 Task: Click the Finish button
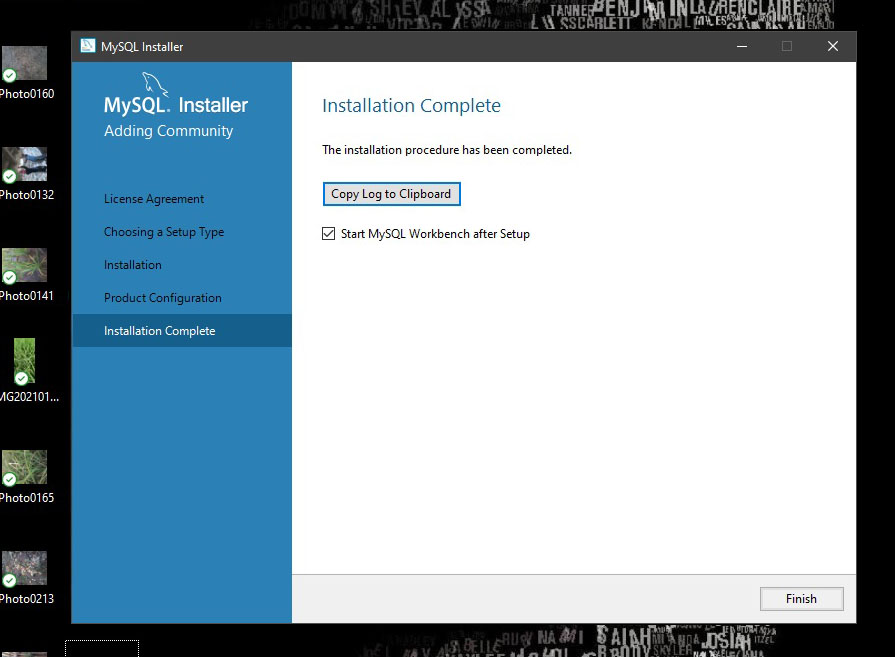(x=801, y=599)
